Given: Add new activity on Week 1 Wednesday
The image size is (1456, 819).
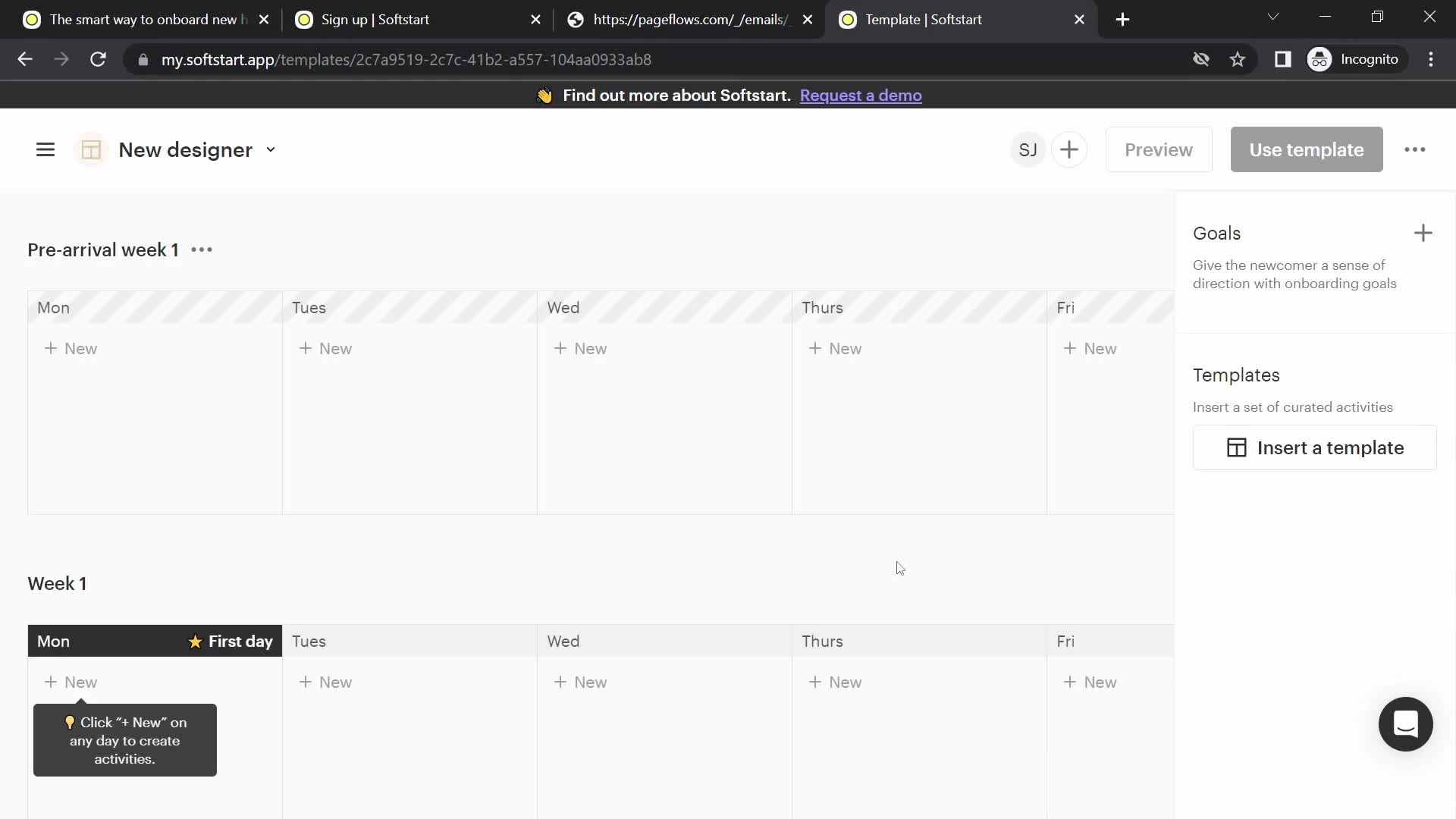Looking at the screenshot, I should click(580, 682).
